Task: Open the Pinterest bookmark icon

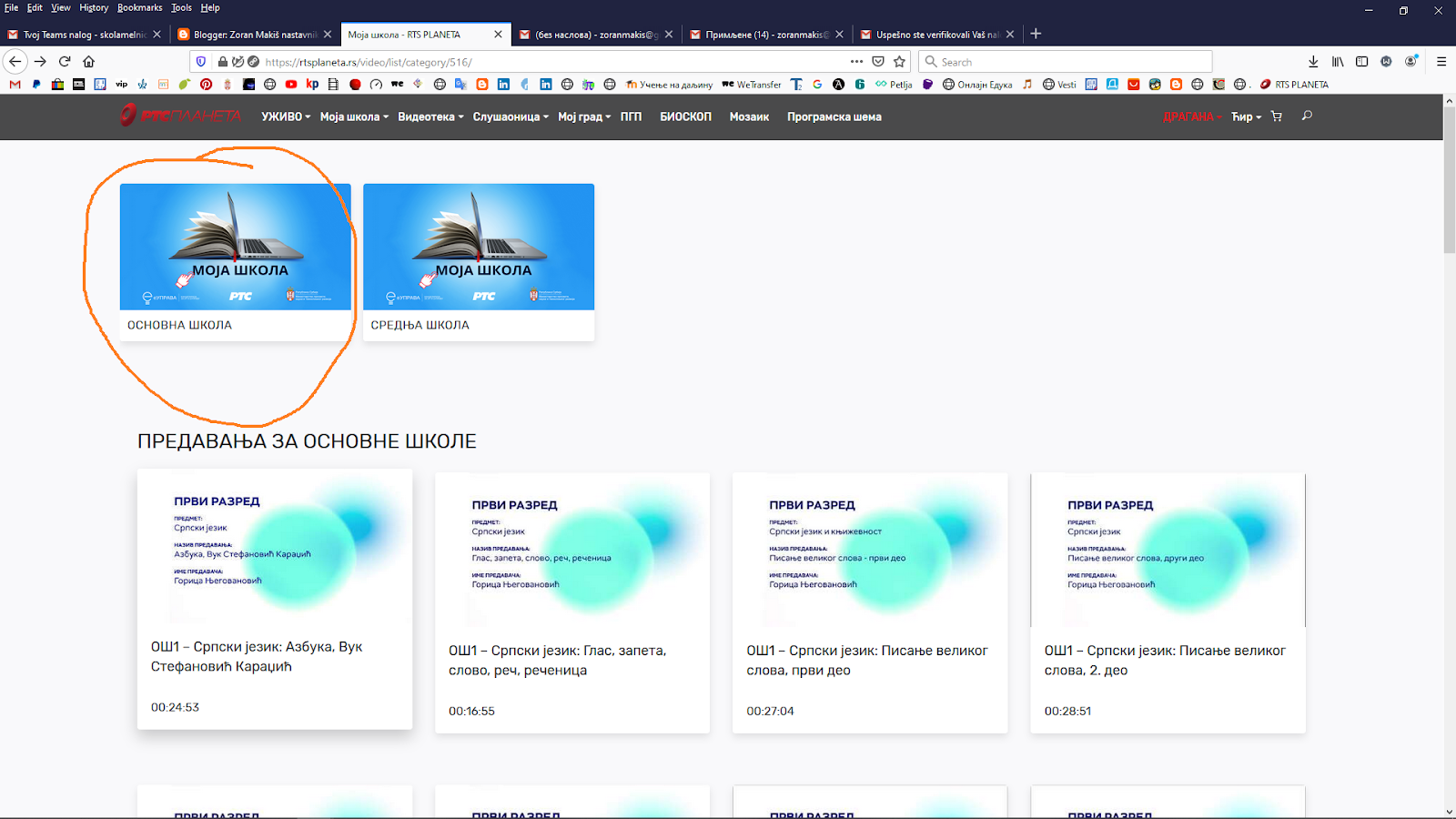Action: pyautogui.click(x=207, y=85)
